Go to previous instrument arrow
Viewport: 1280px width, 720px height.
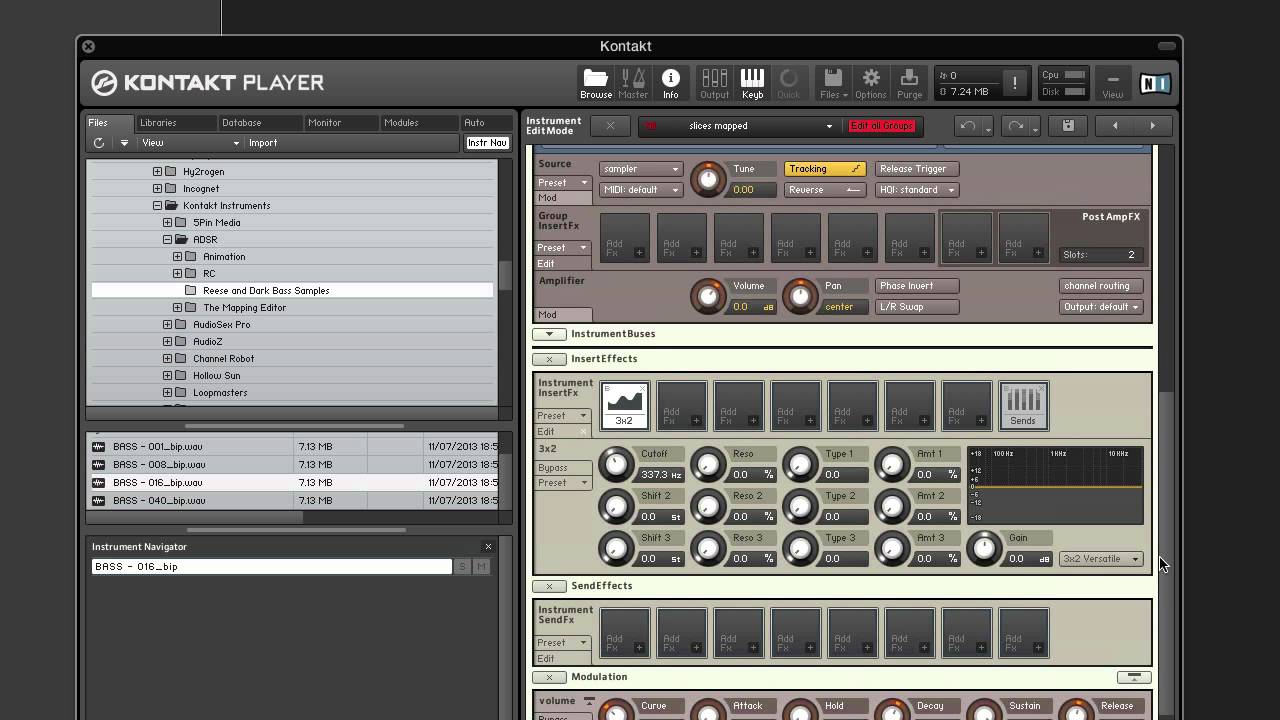tap(1115, 126)
